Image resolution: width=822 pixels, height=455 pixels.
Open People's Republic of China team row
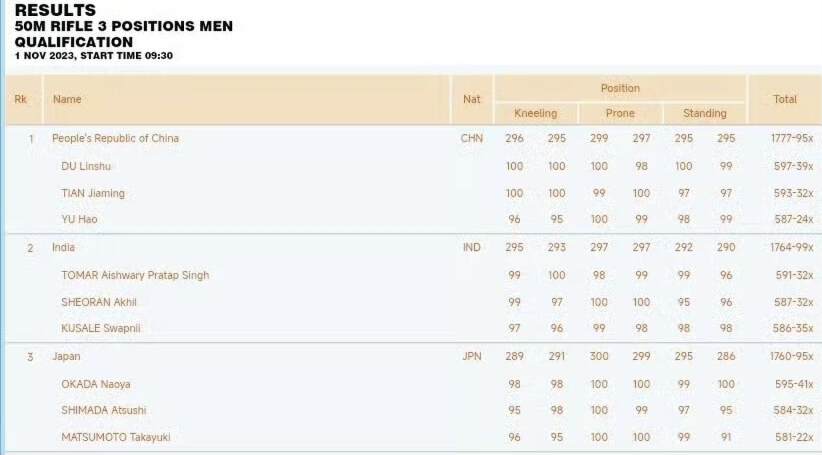tap(115, 138)
